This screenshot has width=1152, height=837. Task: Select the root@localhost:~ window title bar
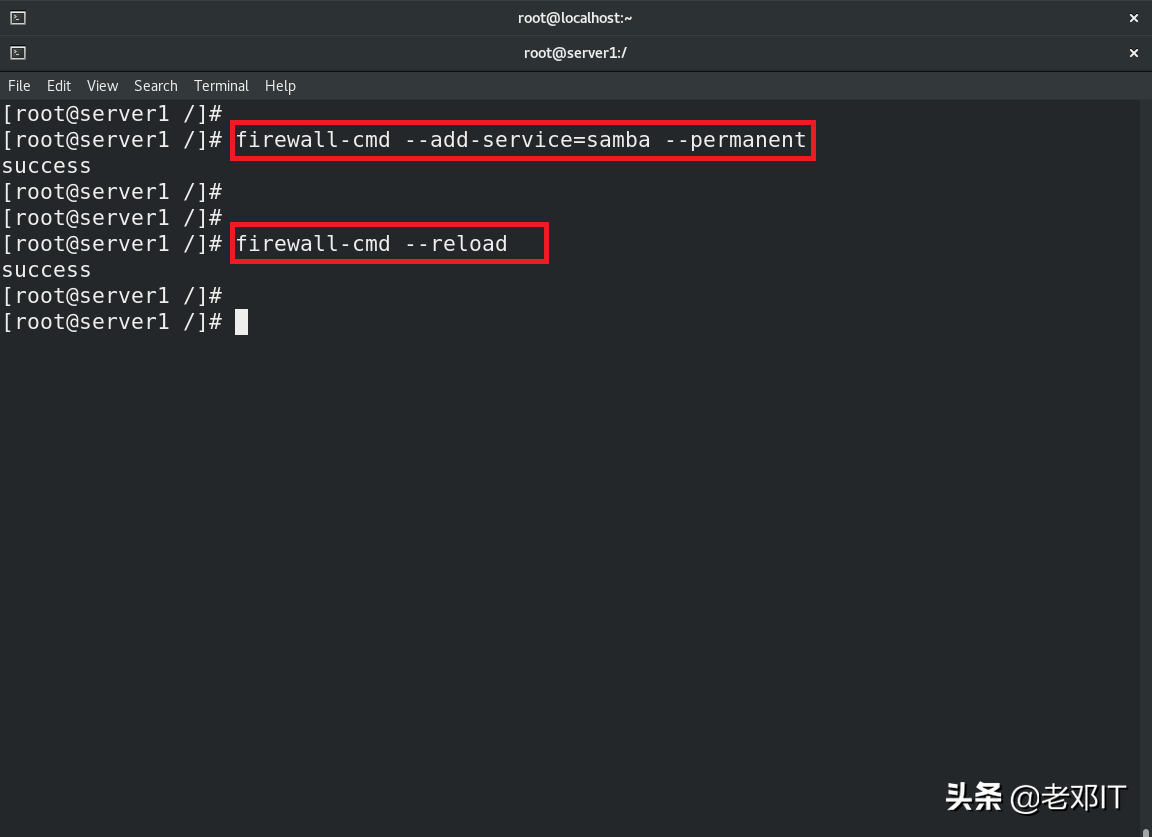click(x=575, y=18)
